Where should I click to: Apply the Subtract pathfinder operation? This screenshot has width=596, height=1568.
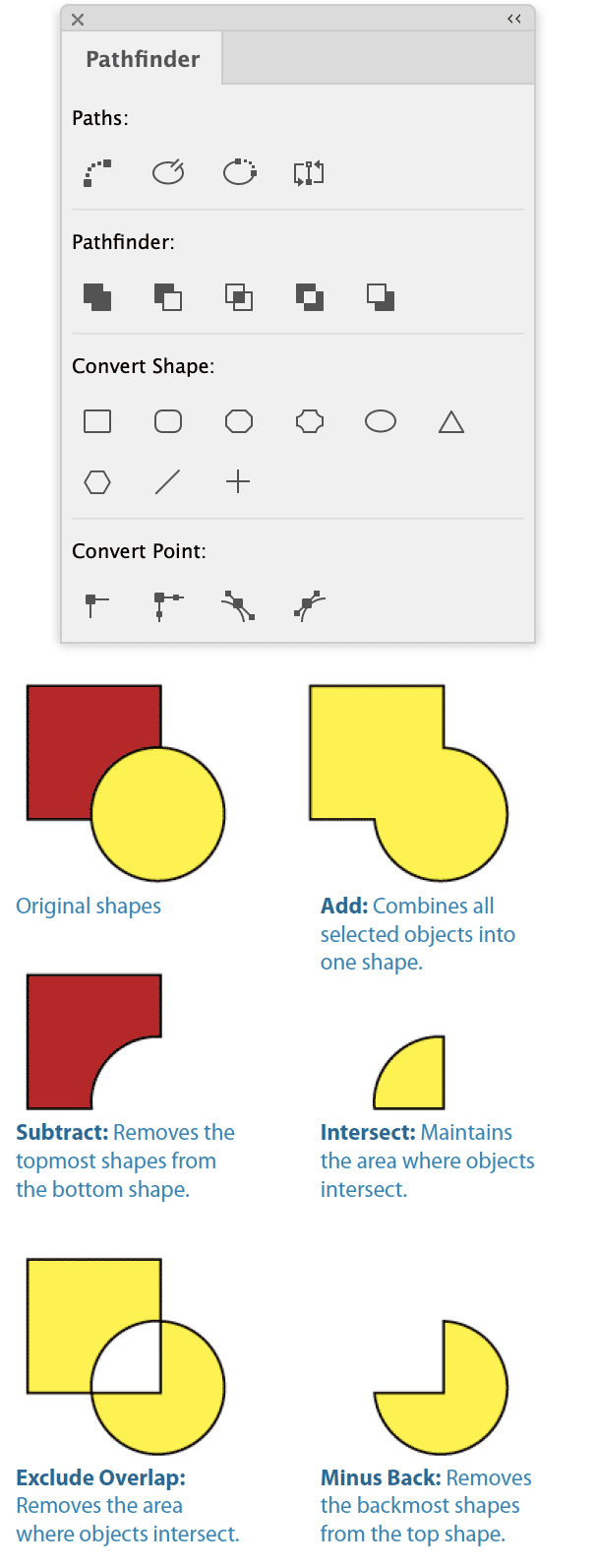click(168, 296)
